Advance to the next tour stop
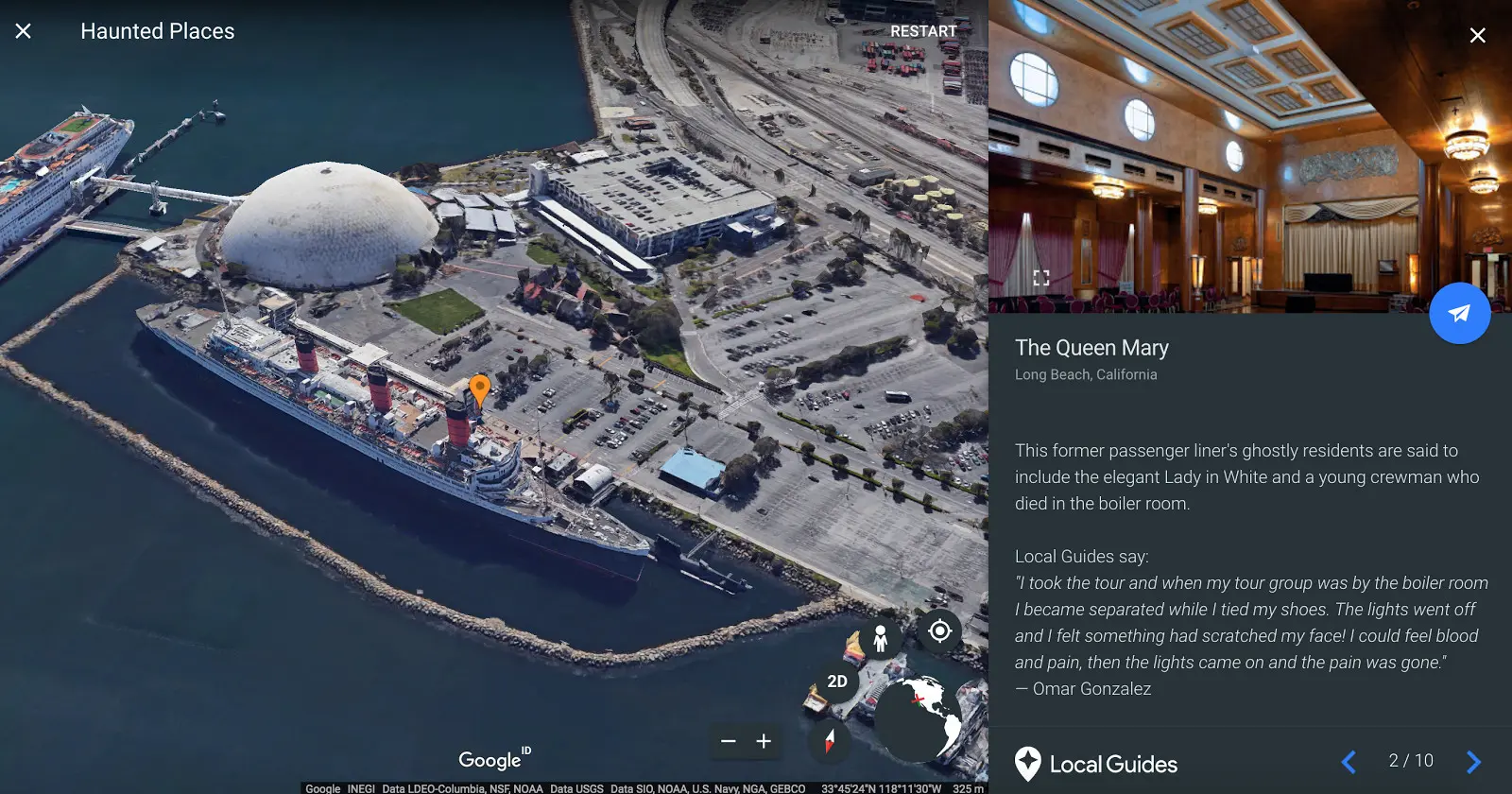 (1473, 762)
